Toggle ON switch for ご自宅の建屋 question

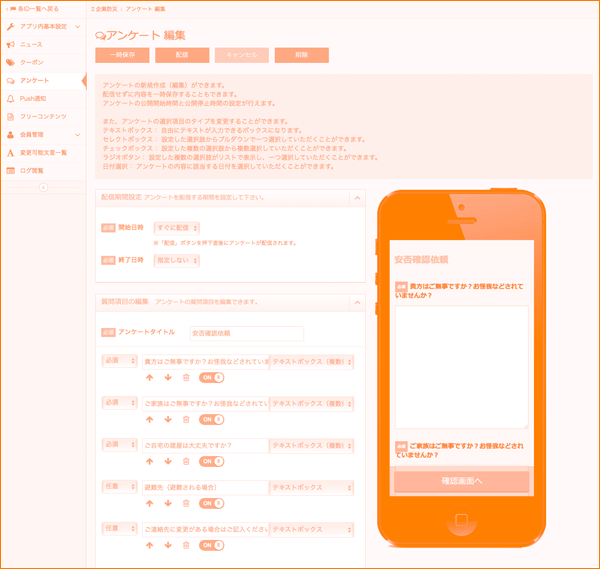point(211,461)
